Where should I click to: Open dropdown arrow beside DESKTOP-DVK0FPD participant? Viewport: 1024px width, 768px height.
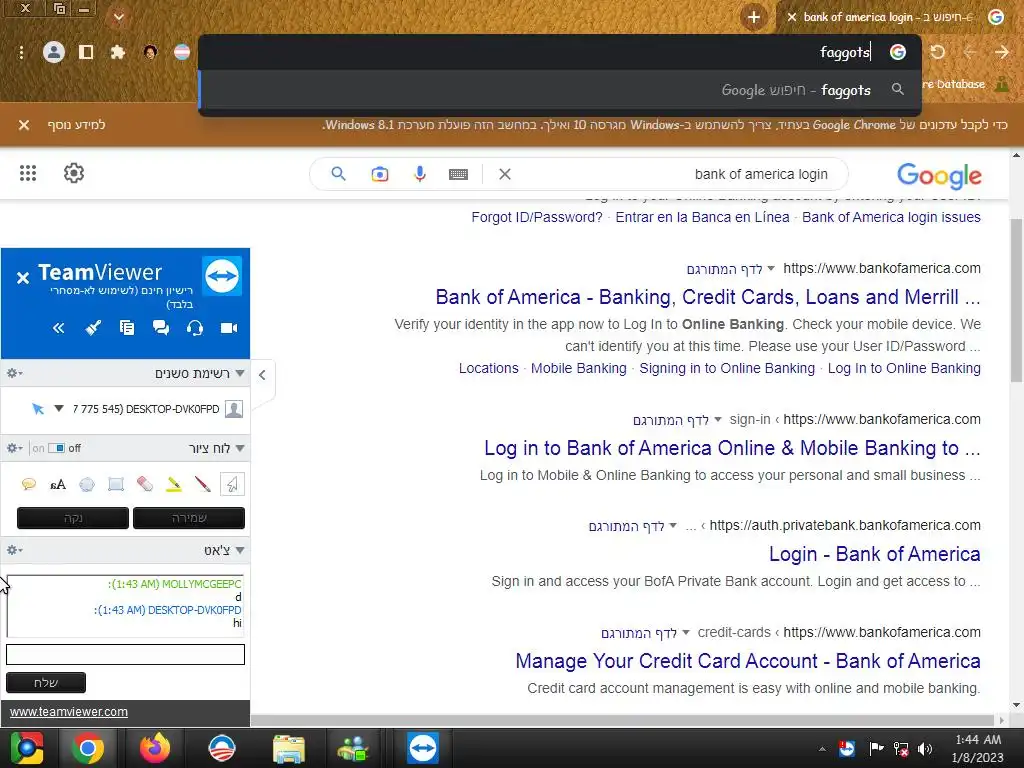[59, 409]
